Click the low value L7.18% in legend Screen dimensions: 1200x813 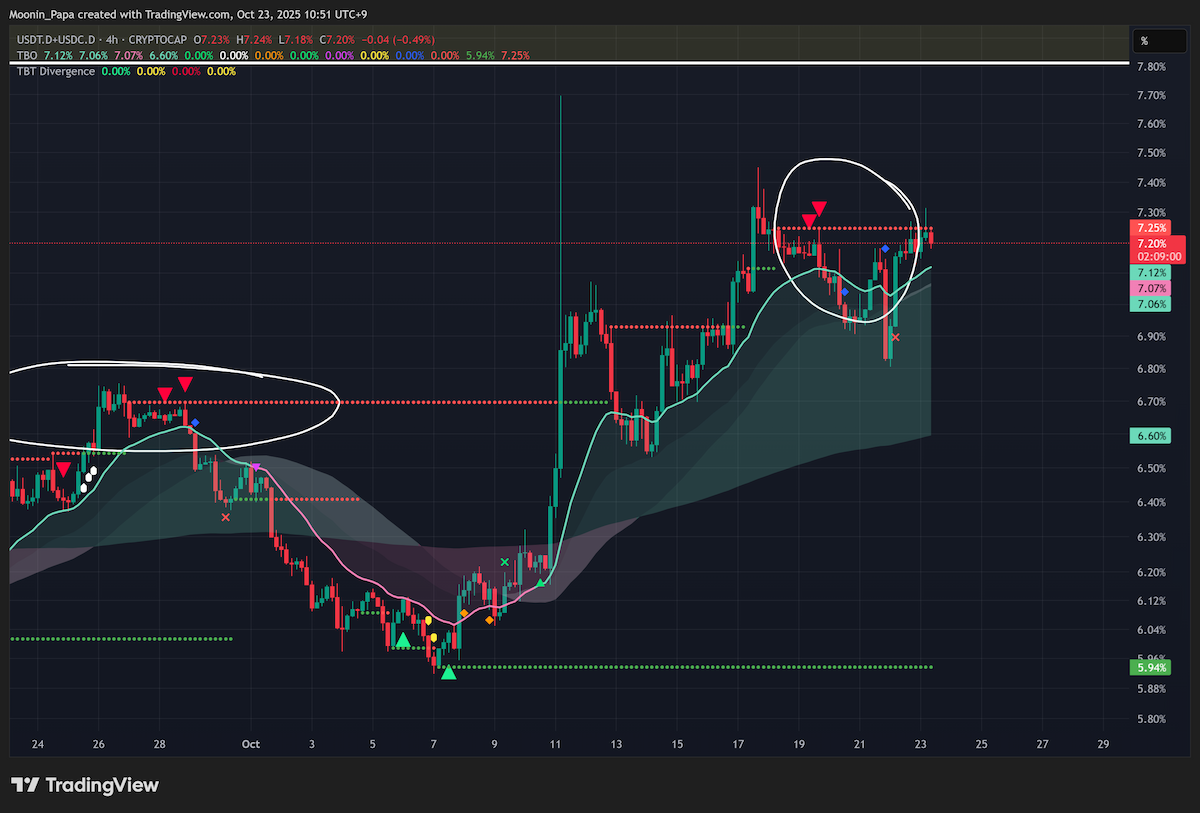[x=296, y=40]
